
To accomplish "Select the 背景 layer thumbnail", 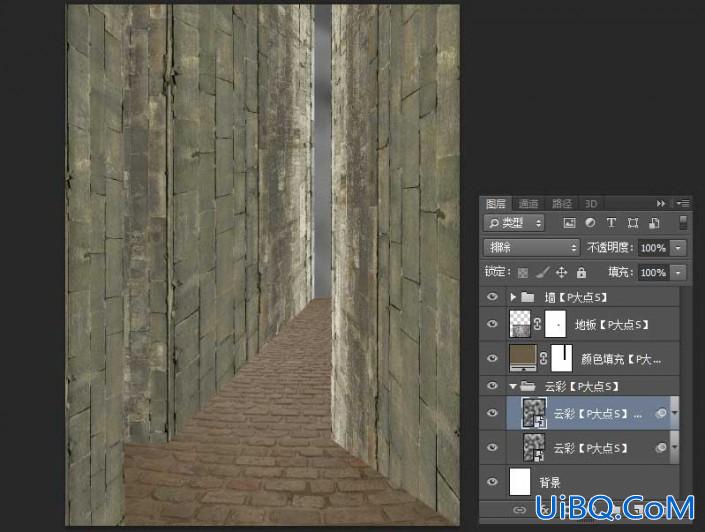I will [520, 482].
